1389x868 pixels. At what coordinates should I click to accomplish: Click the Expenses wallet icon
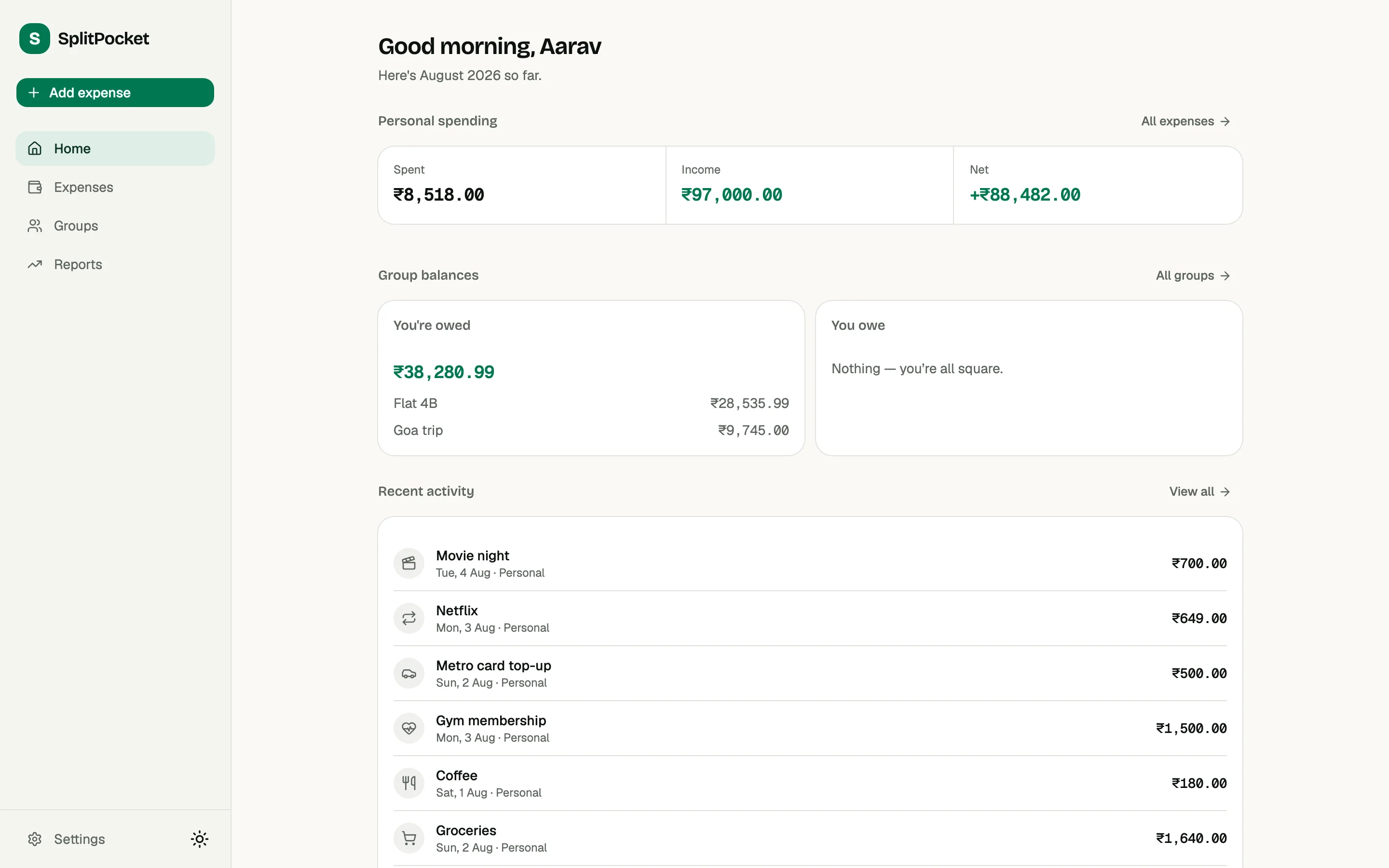pyautogui.click(x=35, y=187)
